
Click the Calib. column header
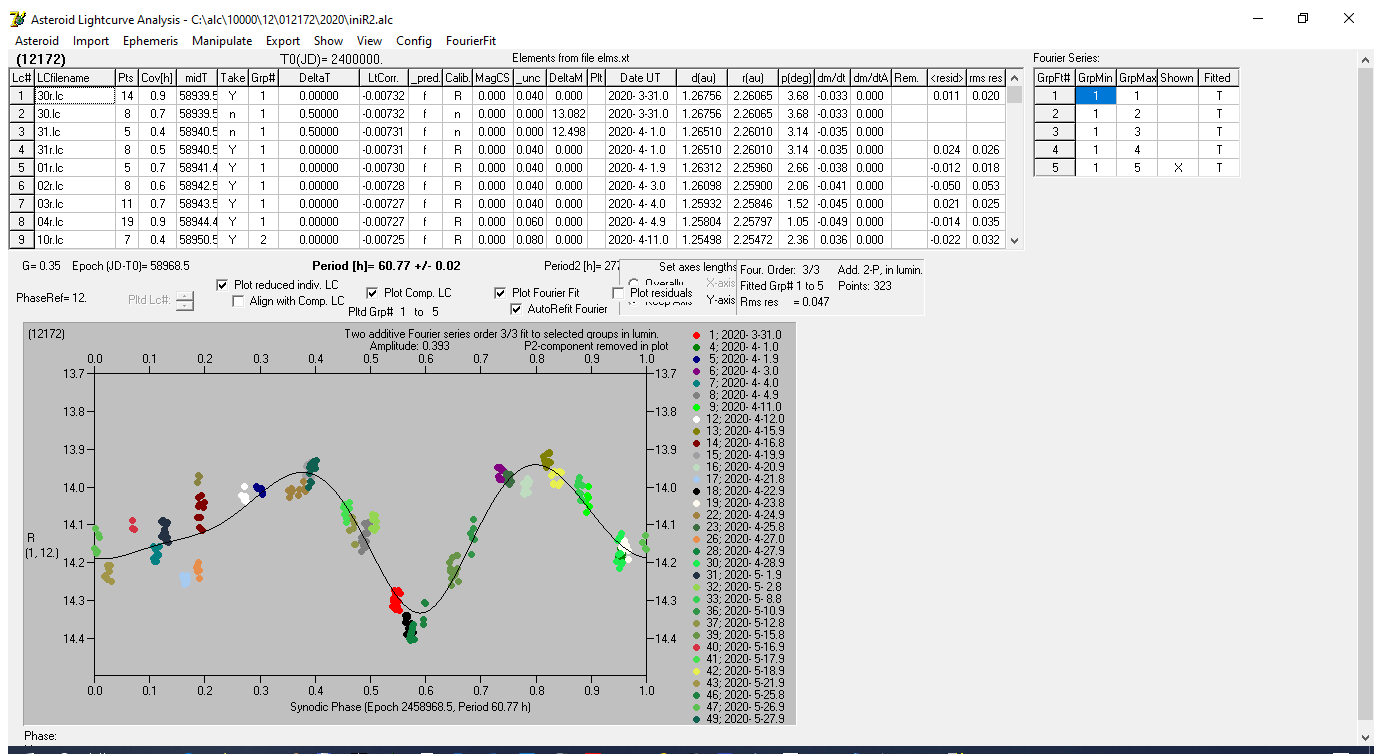point(458,77)
